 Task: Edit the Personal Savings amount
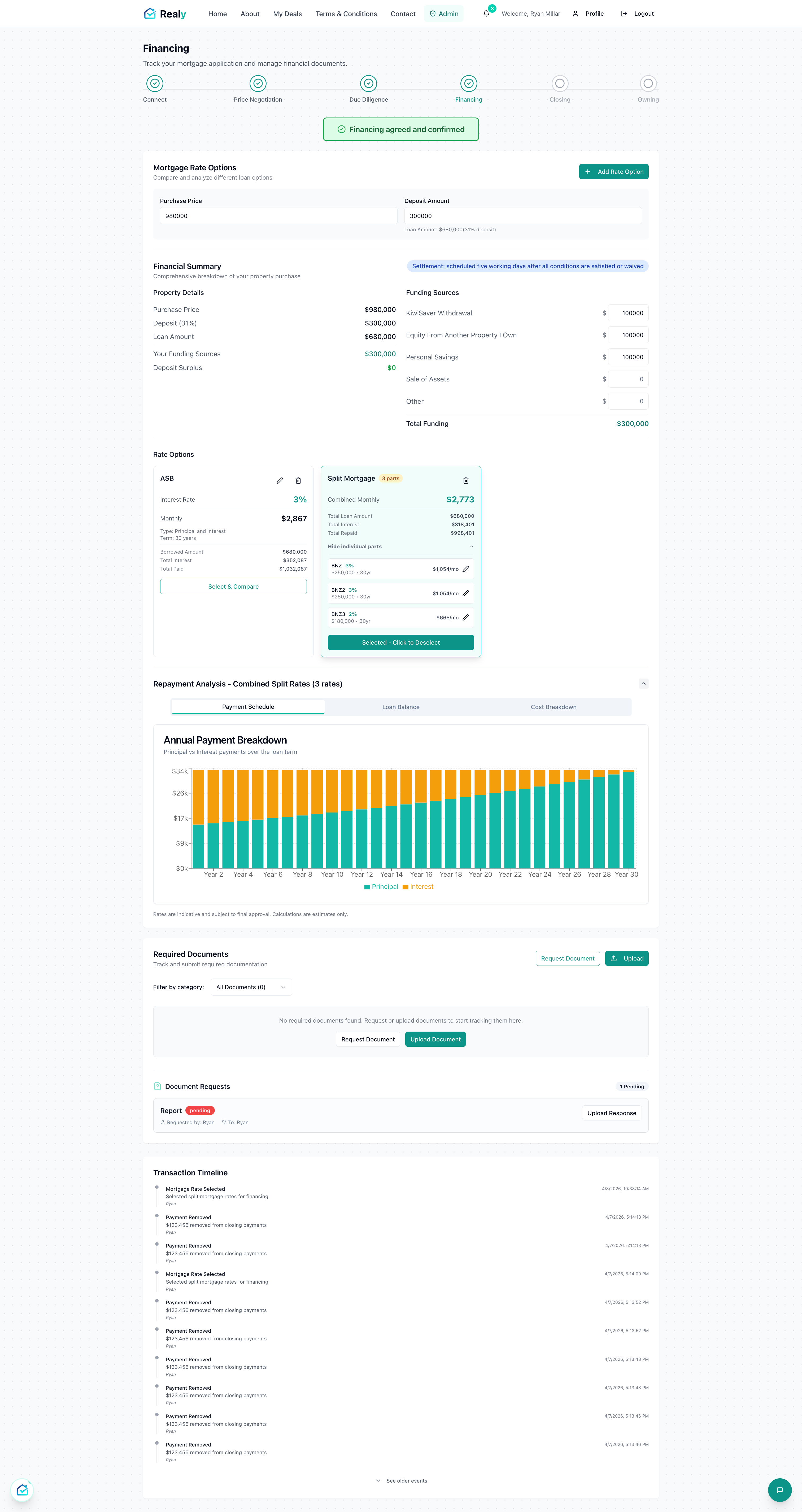(628, 357)
